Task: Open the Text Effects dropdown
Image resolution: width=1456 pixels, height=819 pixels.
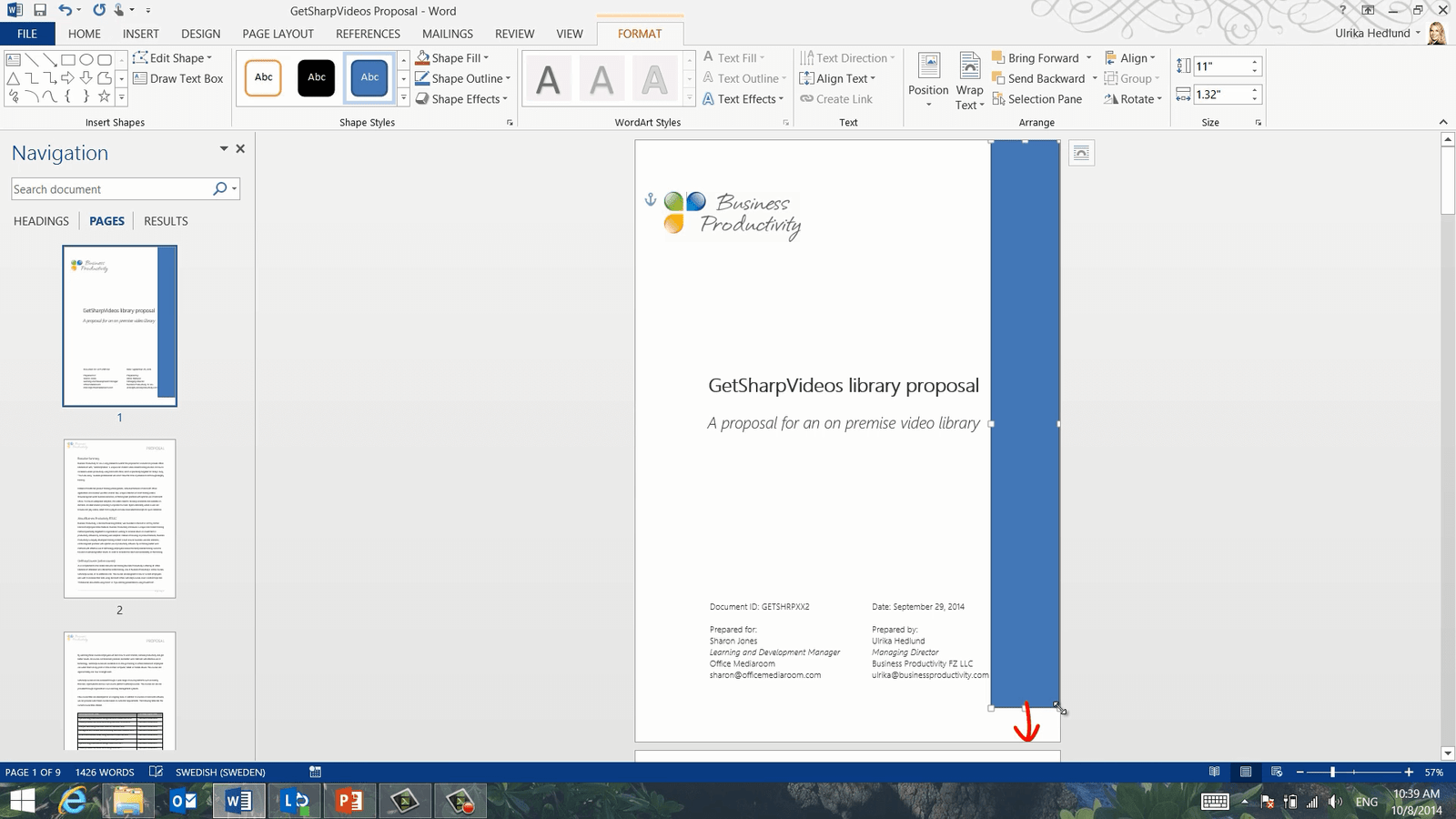Action: (x=743, y=98)
